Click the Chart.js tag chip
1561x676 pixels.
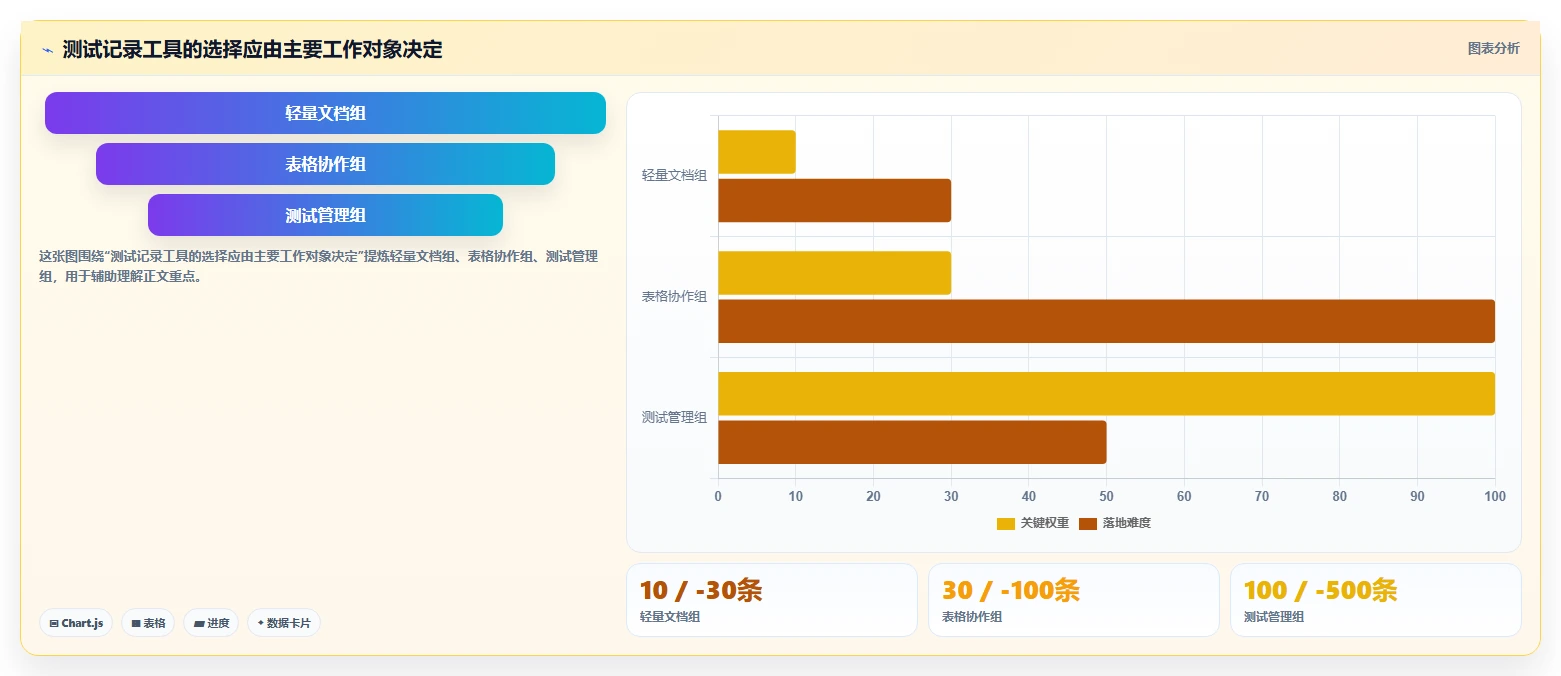click(76, 623)
